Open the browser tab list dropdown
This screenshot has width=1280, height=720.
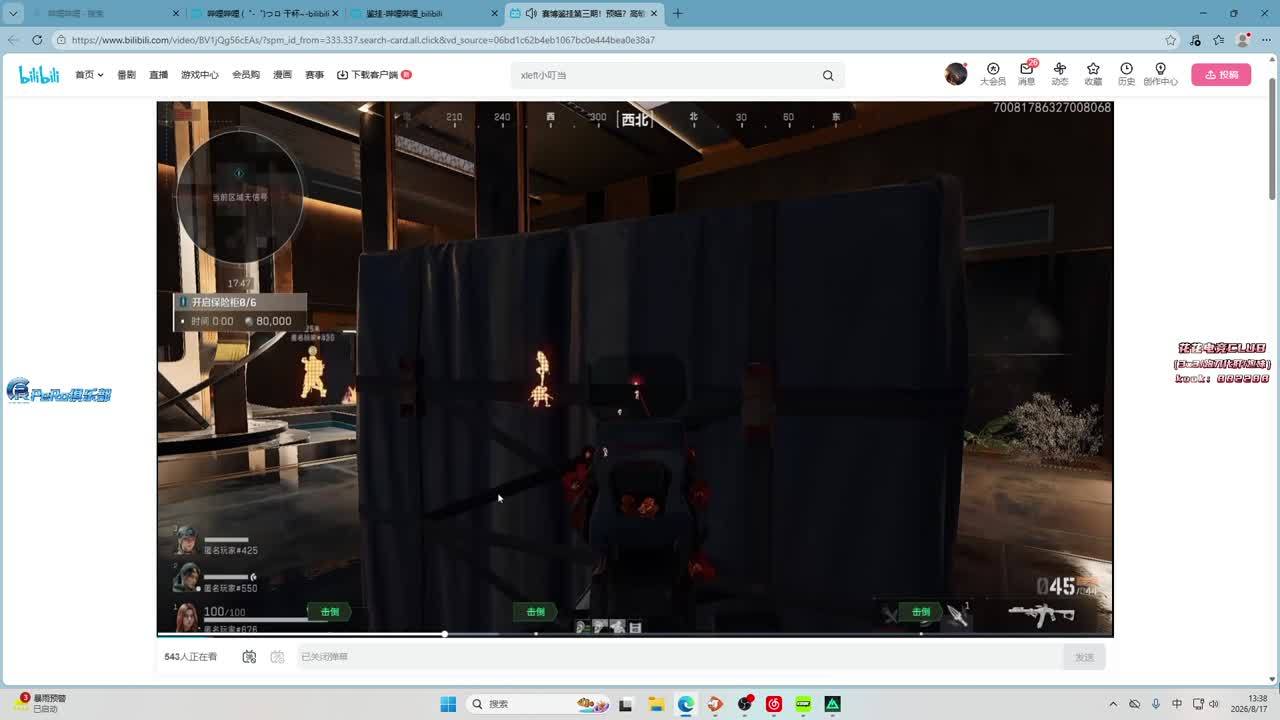pos(13,13)
